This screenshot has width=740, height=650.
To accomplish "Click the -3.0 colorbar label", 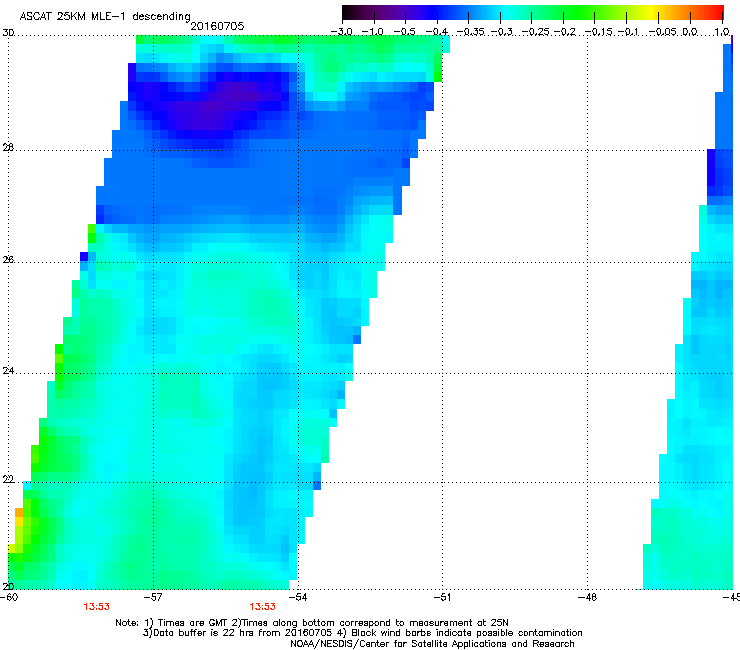I will tap(341, 32).
